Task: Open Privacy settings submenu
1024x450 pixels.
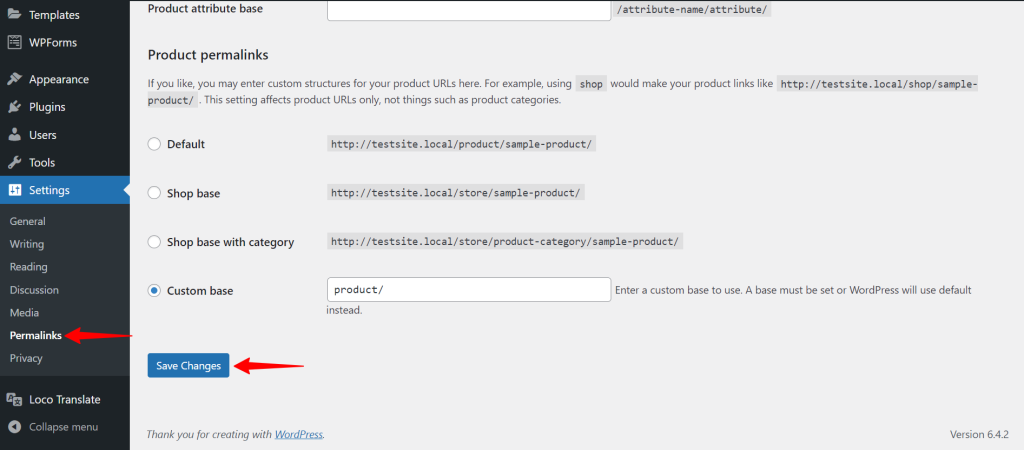Action: coord(26,358)
